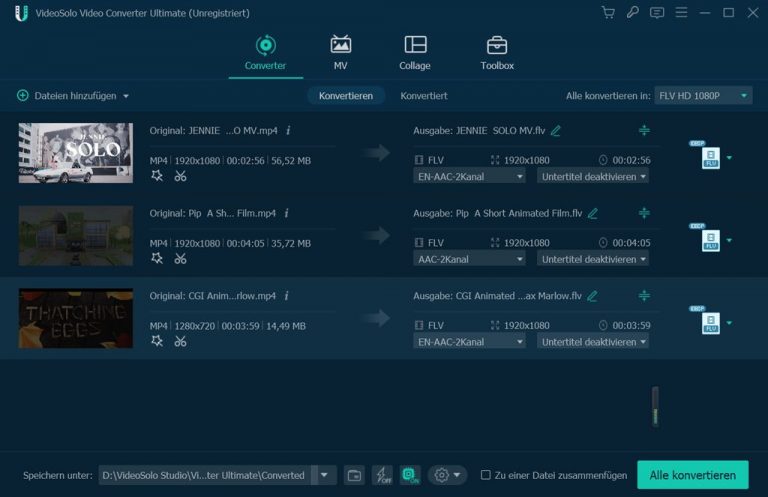The width and height of the screenshot is (768, 497).
Task: Open the edit effects star icon for Pip video
Action: point(157,259)
